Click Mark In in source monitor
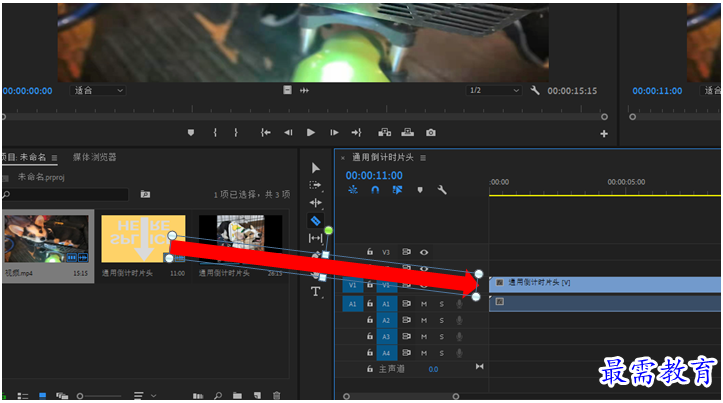723x403 pixels. (215, 133)
